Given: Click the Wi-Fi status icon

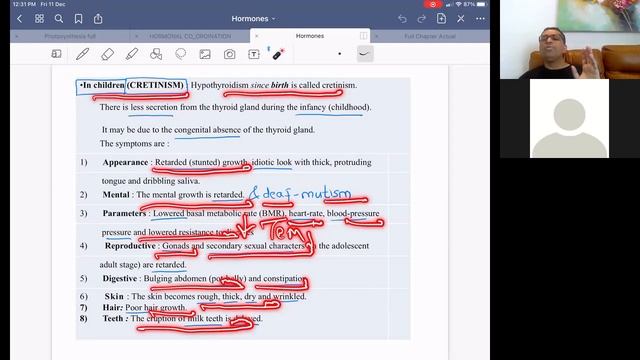Looking at the screenshot, I should click(458, 4).
